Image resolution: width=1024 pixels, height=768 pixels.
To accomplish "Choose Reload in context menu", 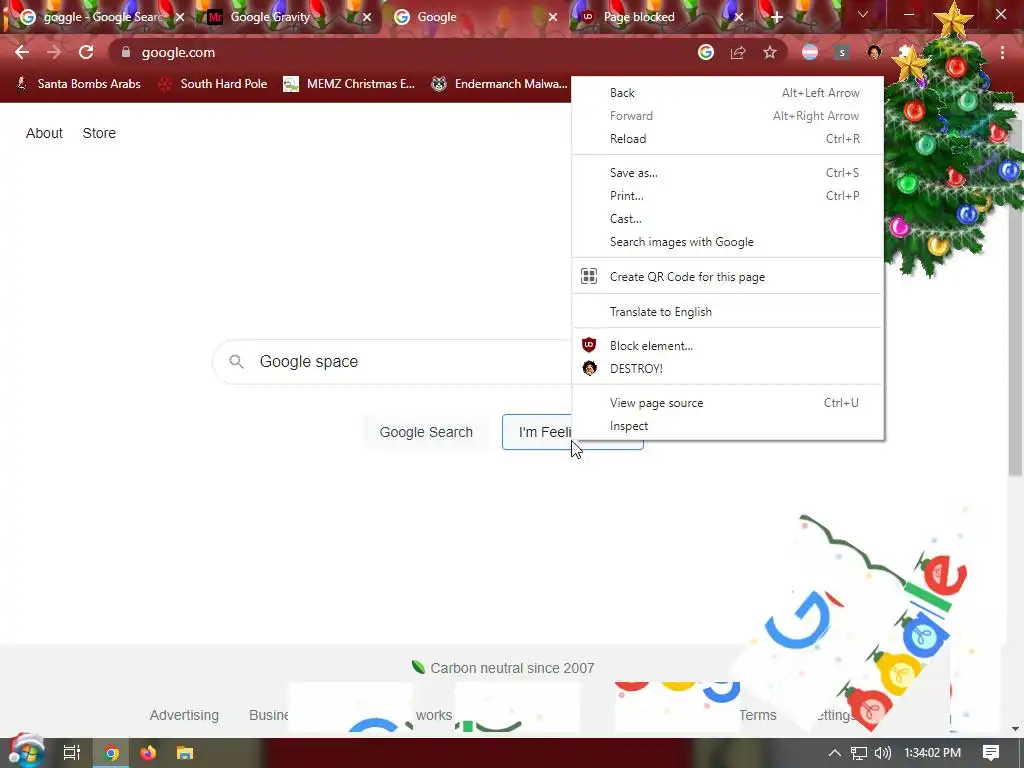I will click(x=728, y=138).
